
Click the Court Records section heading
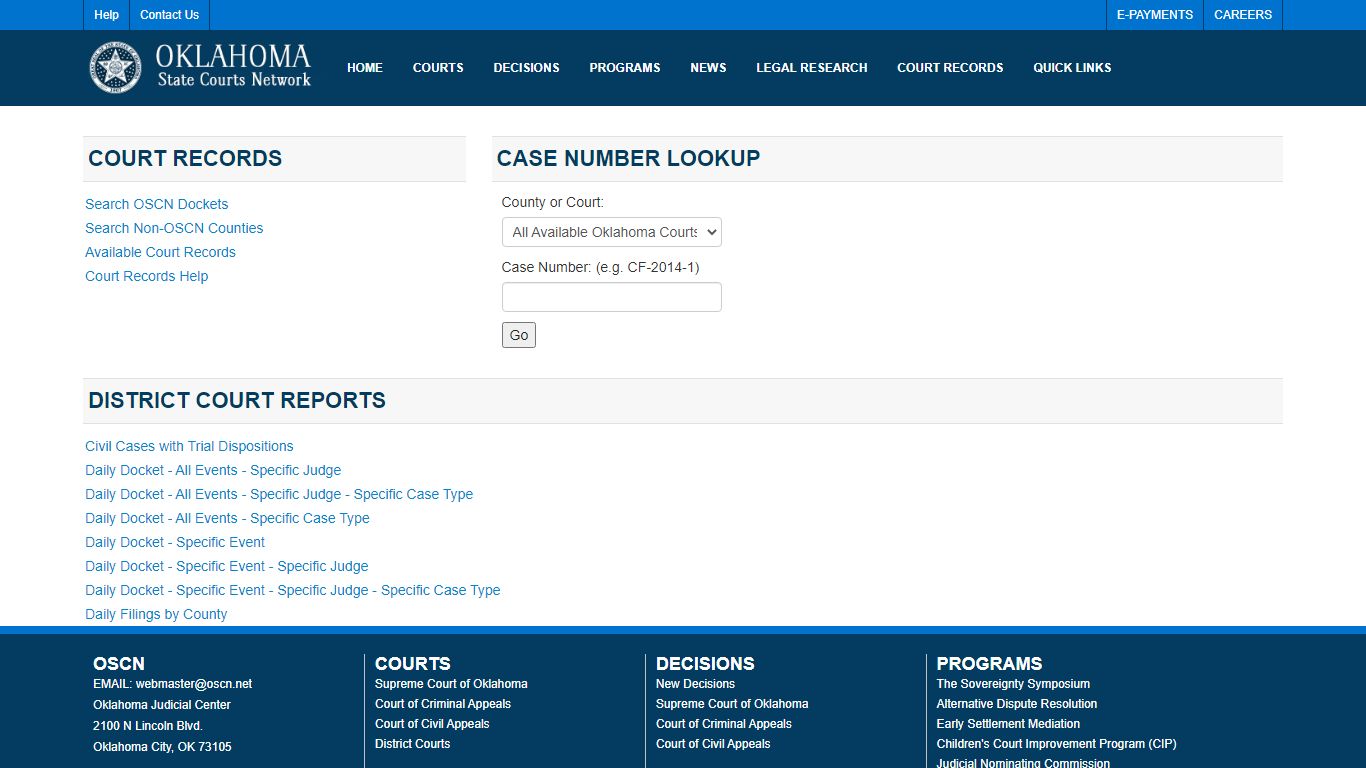pos(185,158)
